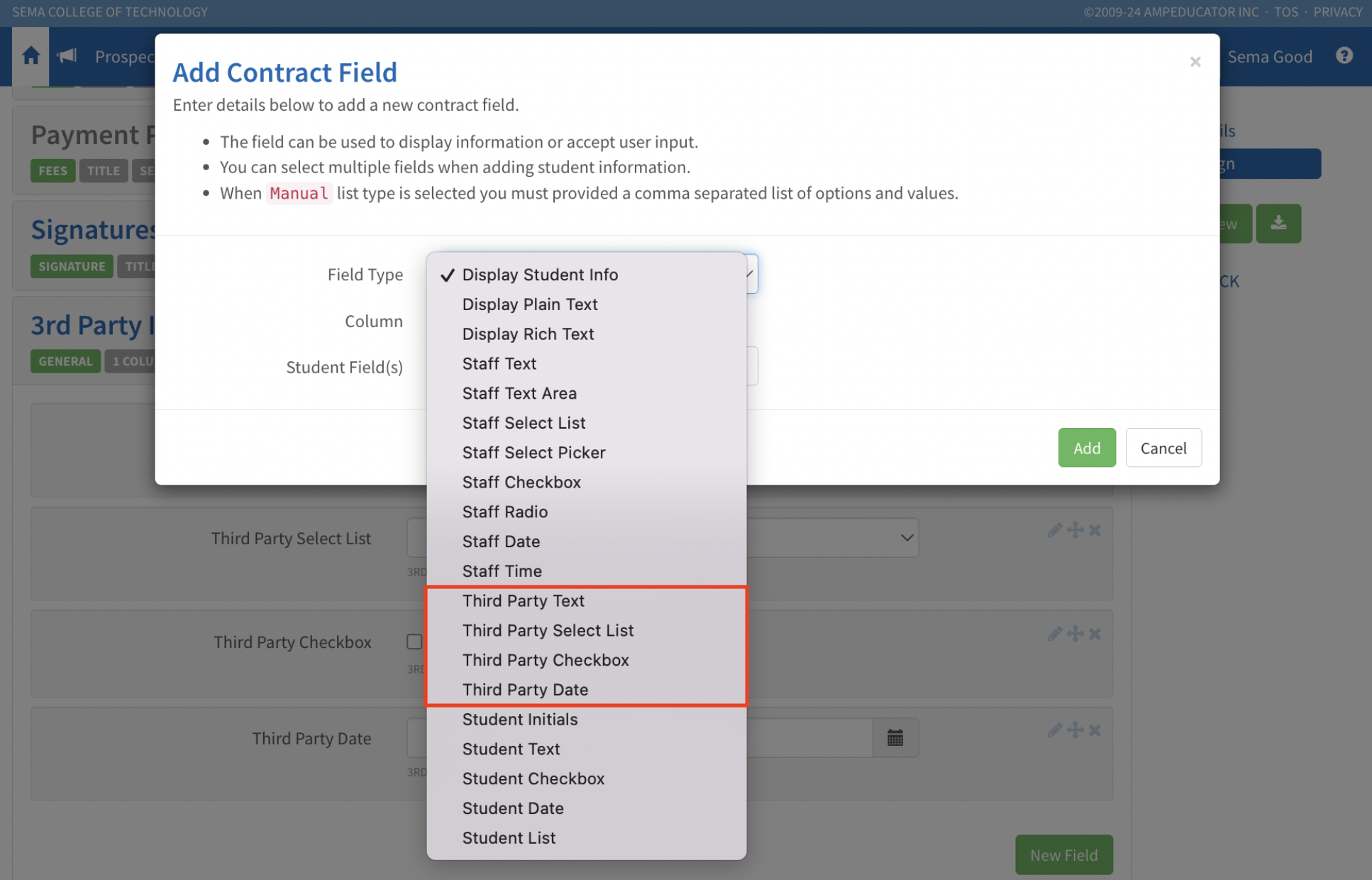The image size is (1372, 880).
Task: Click edit pencil for Third Party Select List
Action: tap(1054, 530)
